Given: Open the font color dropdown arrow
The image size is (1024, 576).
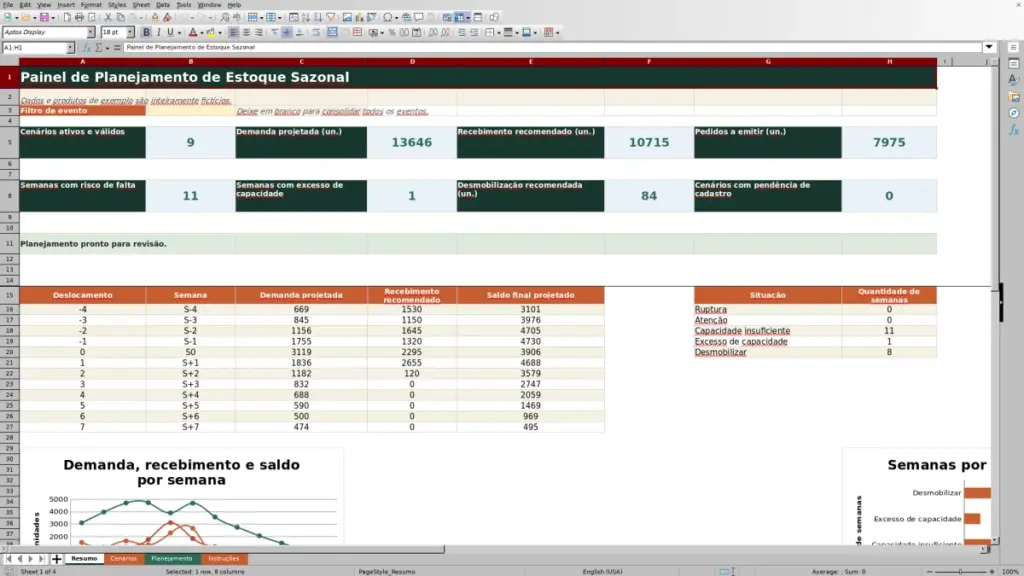Looking at the screenshot, I should pos(201,33).
